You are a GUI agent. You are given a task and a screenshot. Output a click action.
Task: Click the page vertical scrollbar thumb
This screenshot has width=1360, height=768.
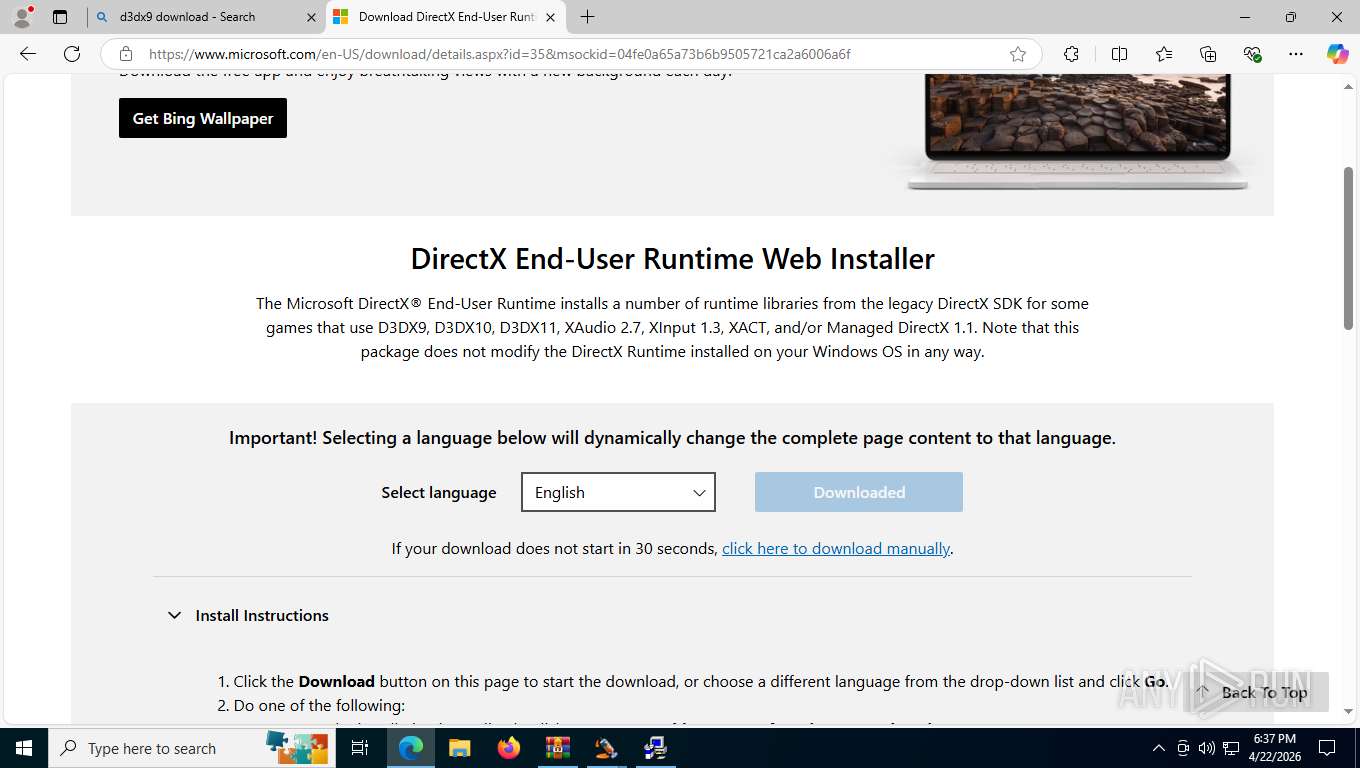1348,248
